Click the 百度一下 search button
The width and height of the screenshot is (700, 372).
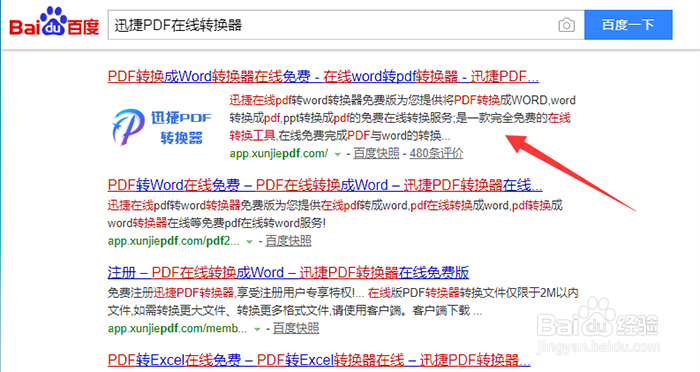point(628,25)
